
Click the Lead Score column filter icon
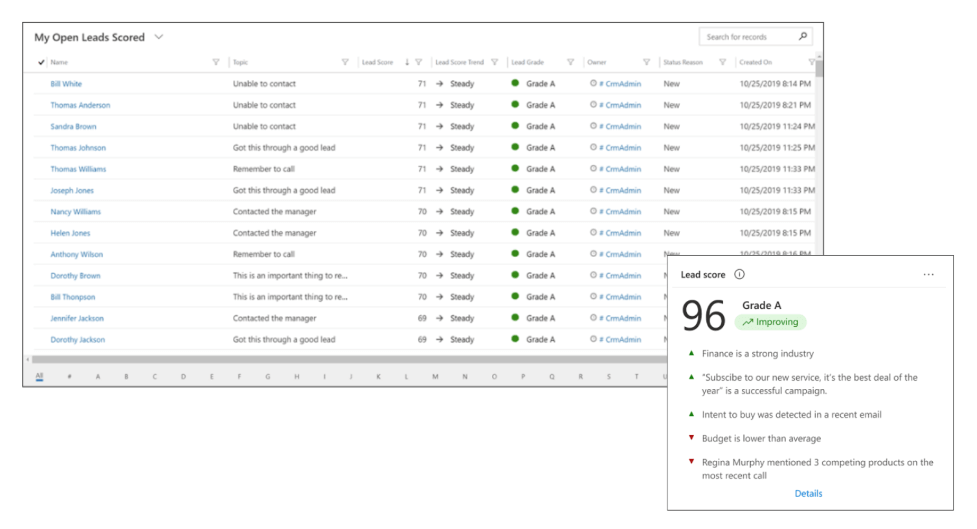point(418,62)
